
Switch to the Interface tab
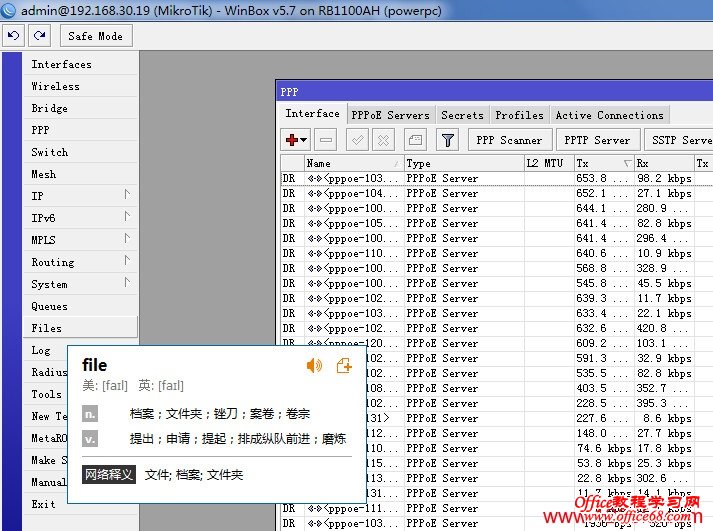tap(313, 114)
